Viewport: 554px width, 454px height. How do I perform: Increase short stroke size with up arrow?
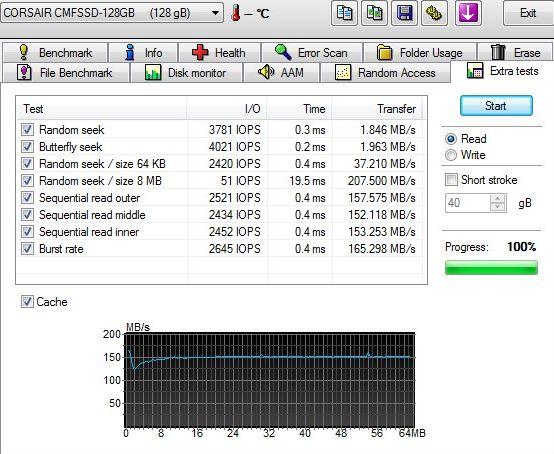click(x=498, y=199)
